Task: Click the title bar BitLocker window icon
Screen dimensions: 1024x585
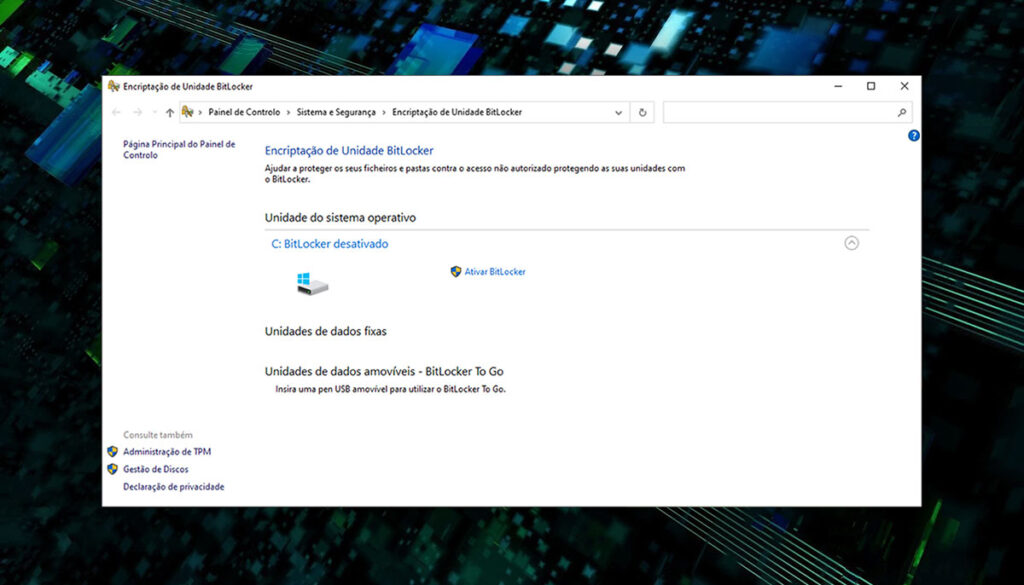Action: (x=114, y=86)
